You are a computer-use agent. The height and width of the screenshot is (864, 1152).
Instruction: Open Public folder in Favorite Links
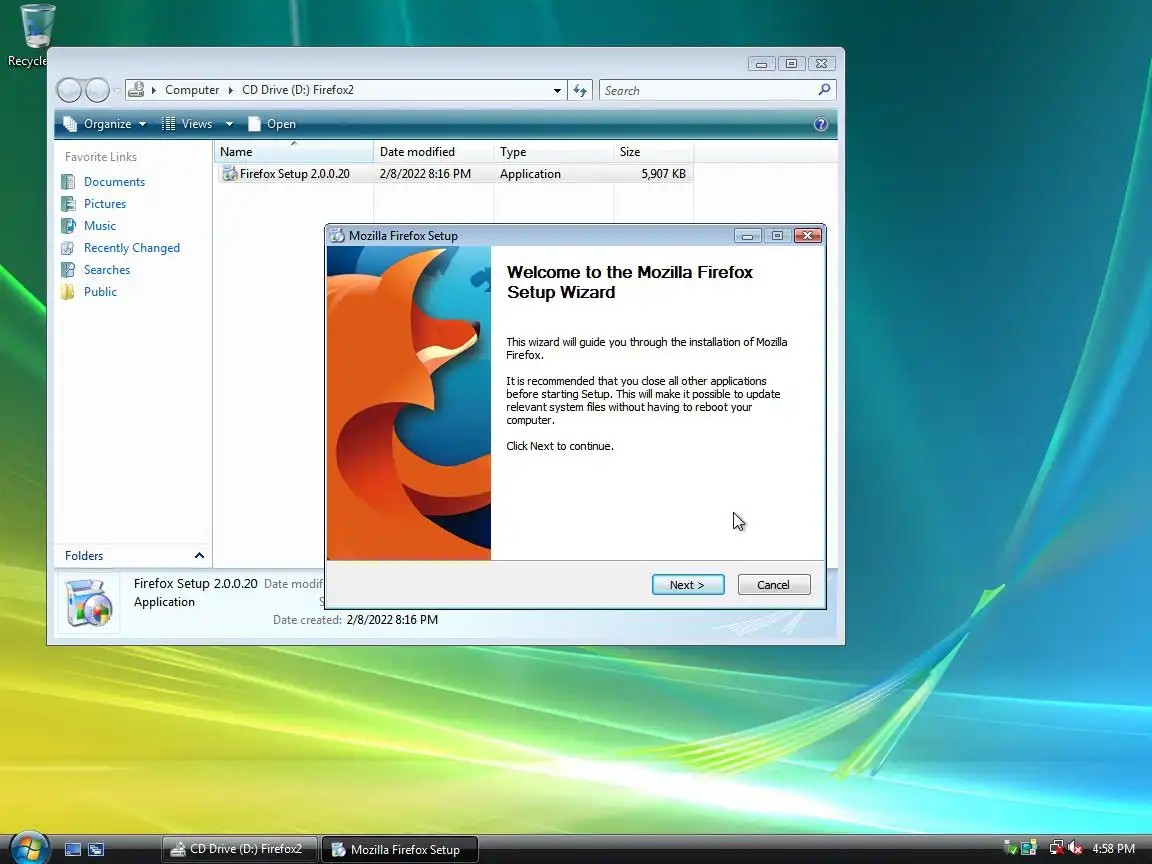coord(100,292)
